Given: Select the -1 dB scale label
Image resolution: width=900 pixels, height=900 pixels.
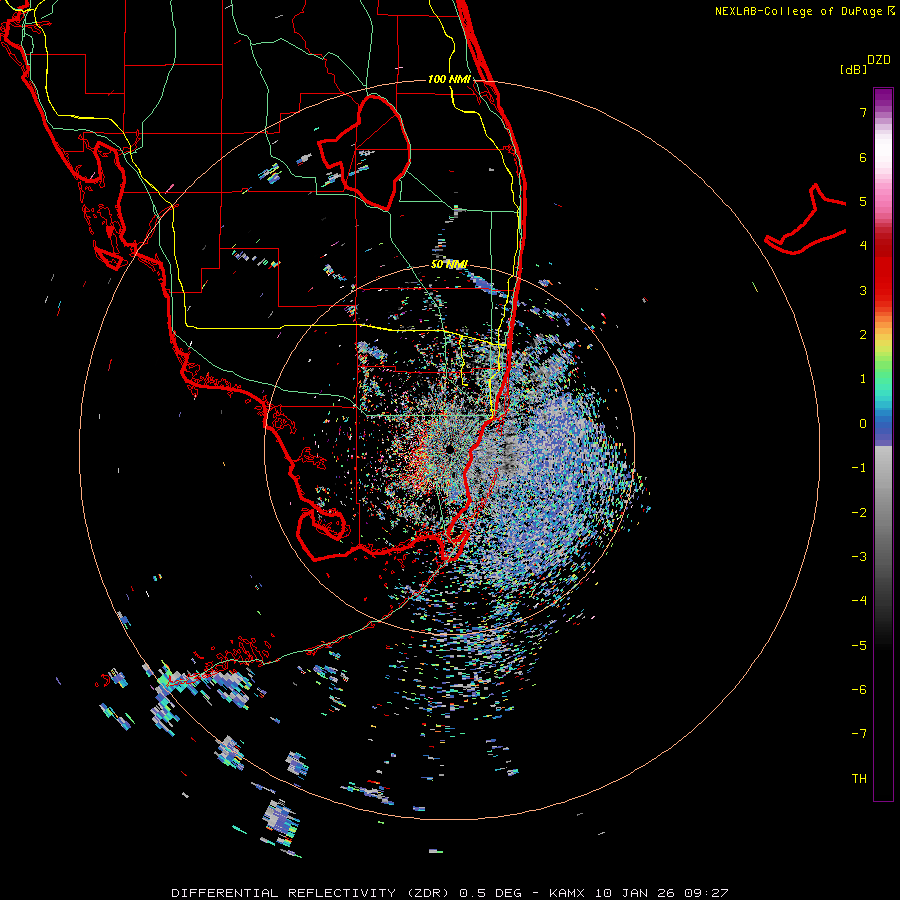Looking at the screenshot, I should coord(859,468).
